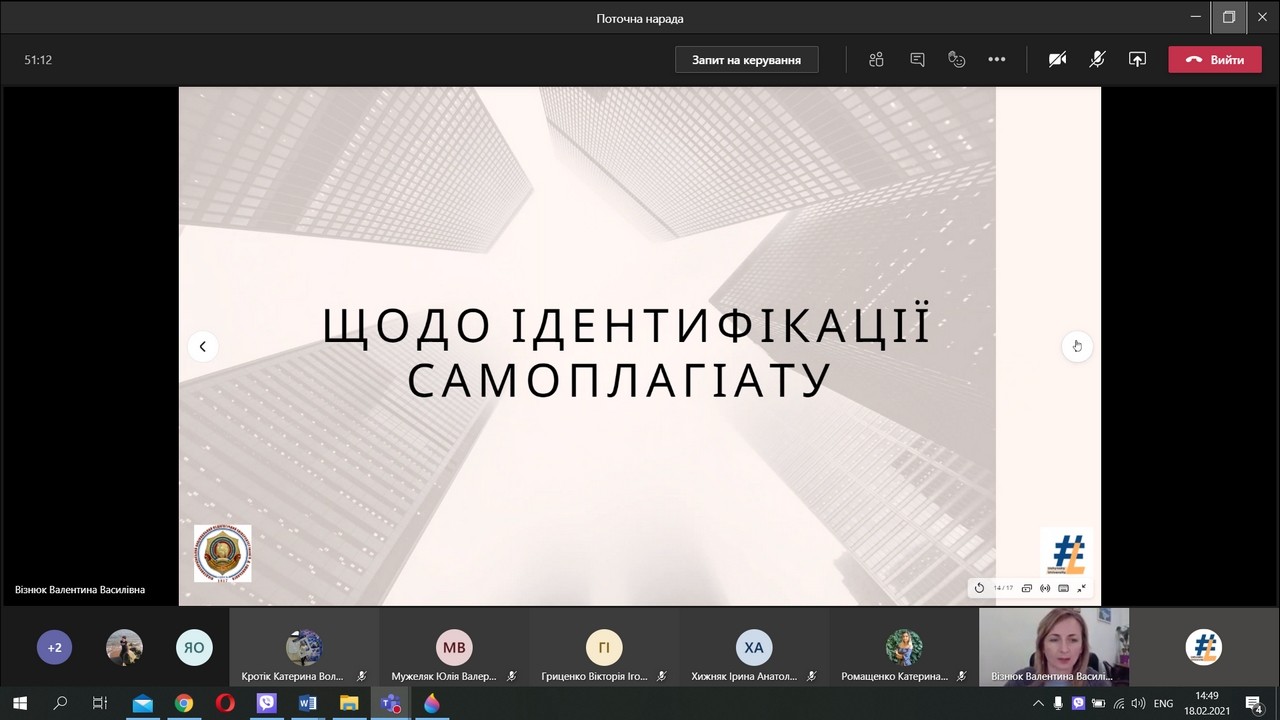Click the live broadcast icon in slide controls
The width and height of the screenshot is (1280, 720).
[x=1045, y=588]
